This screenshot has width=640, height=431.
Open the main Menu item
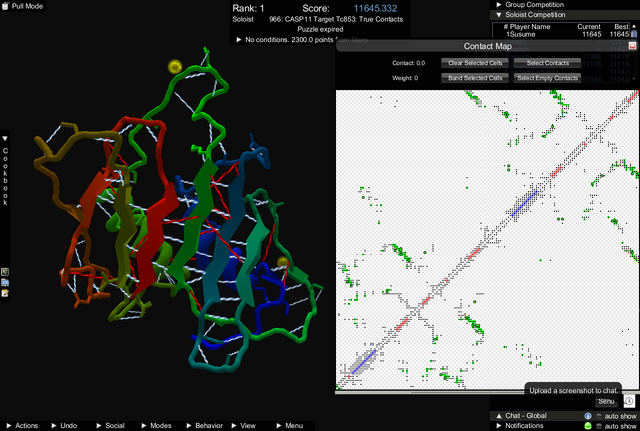coord(290,426)
